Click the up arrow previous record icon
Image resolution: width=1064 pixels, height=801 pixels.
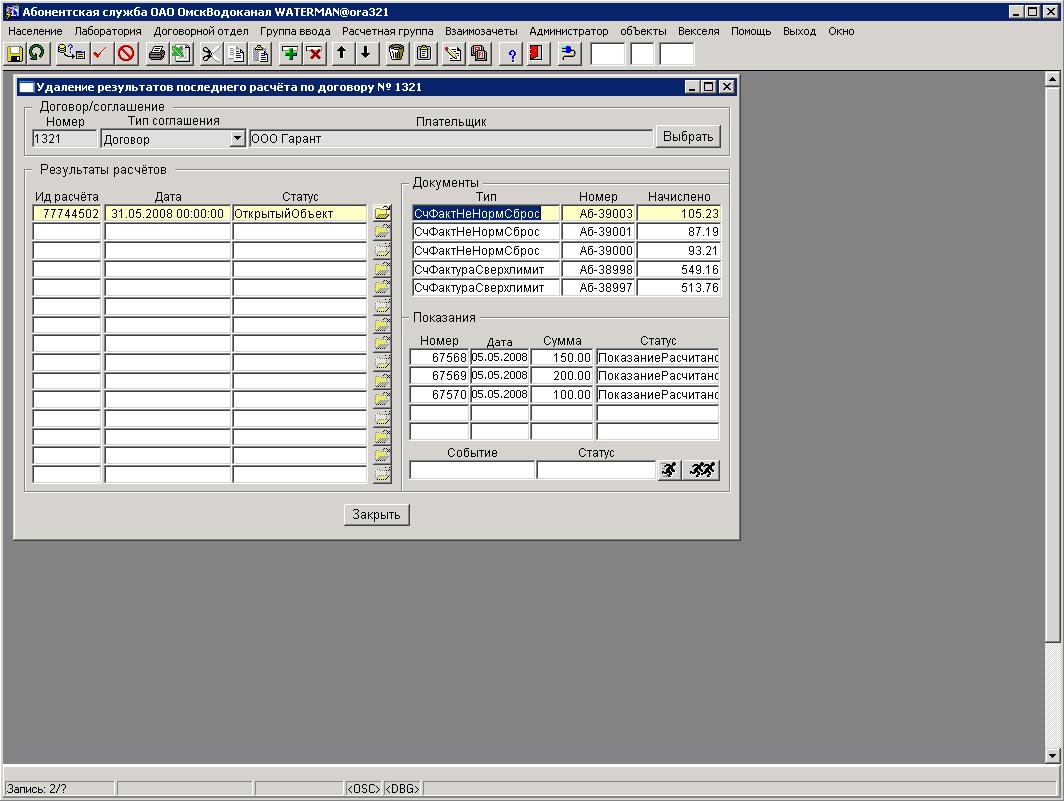coord(341,53)
